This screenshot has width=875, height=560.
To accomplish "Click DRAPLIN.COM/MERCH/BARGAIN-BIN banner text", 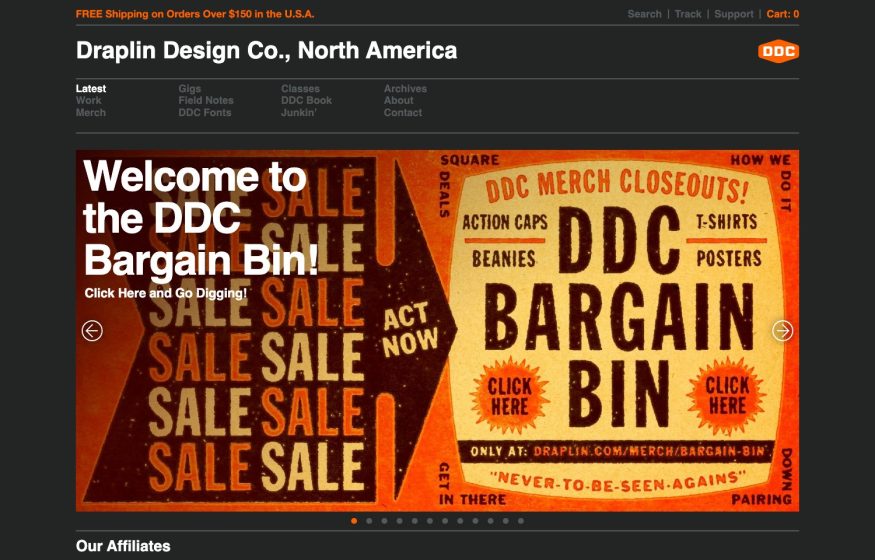I will click(648, 451).
